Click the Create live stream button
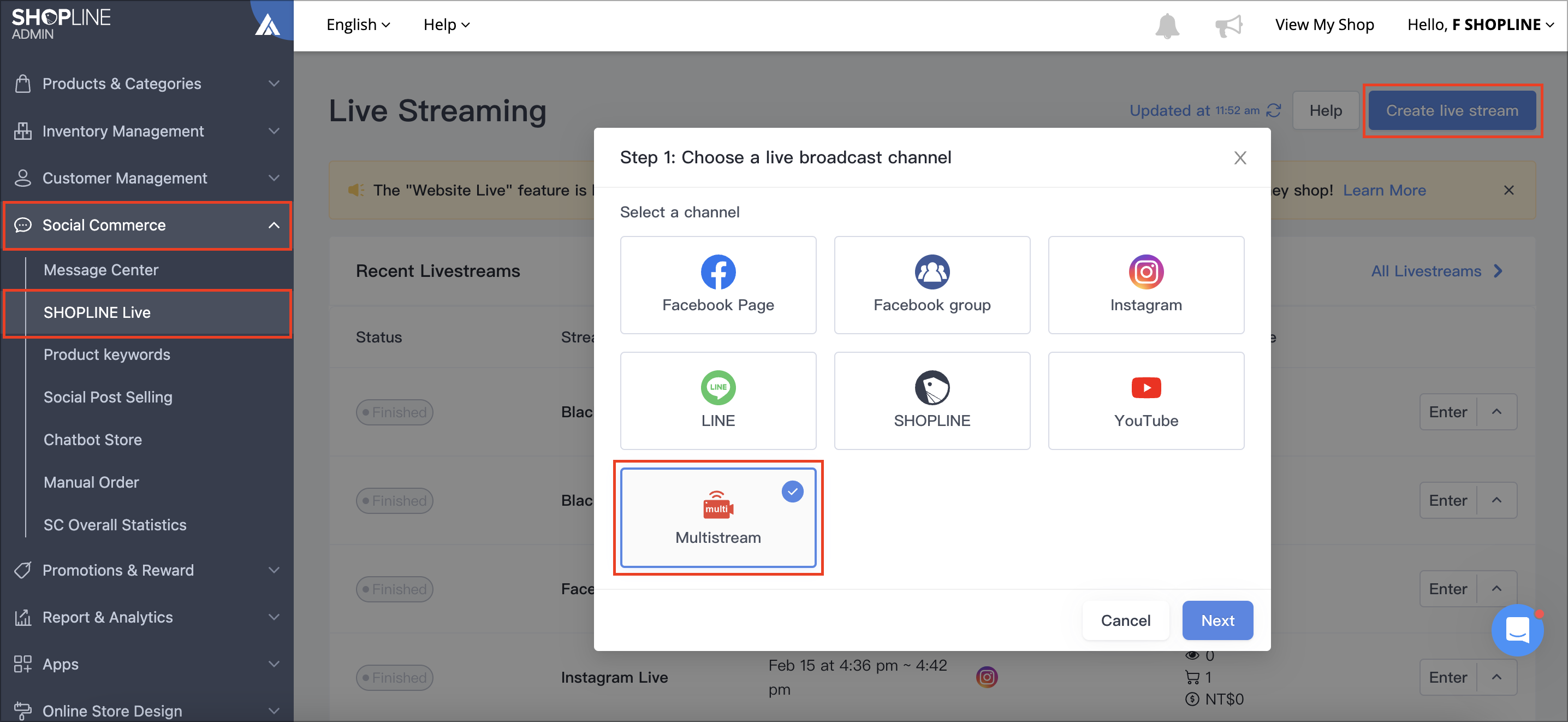Viewport: 1568px width, 722px height. coord(1452,110)
